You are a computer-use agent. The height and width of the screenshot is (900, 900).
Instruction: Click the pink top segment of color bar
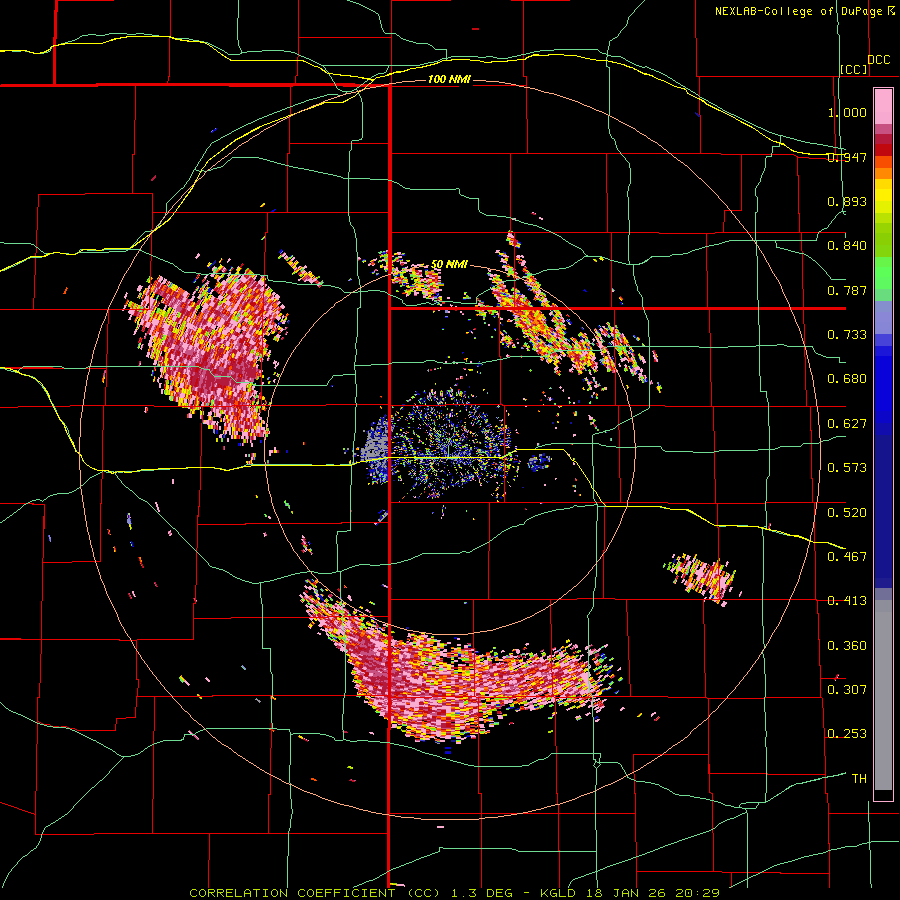[883, 106]
